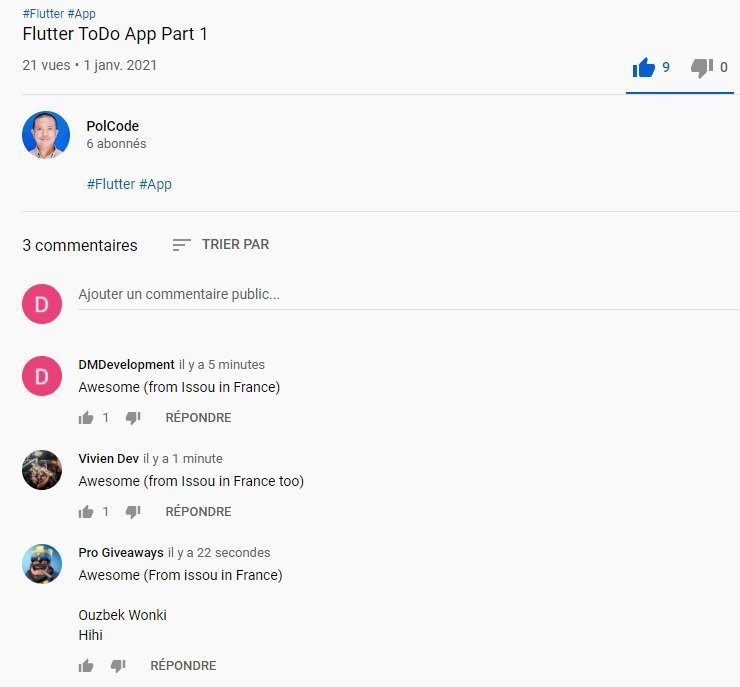Open Vivien Dev's avatar

pyautogui.click(x=42, y=470)
